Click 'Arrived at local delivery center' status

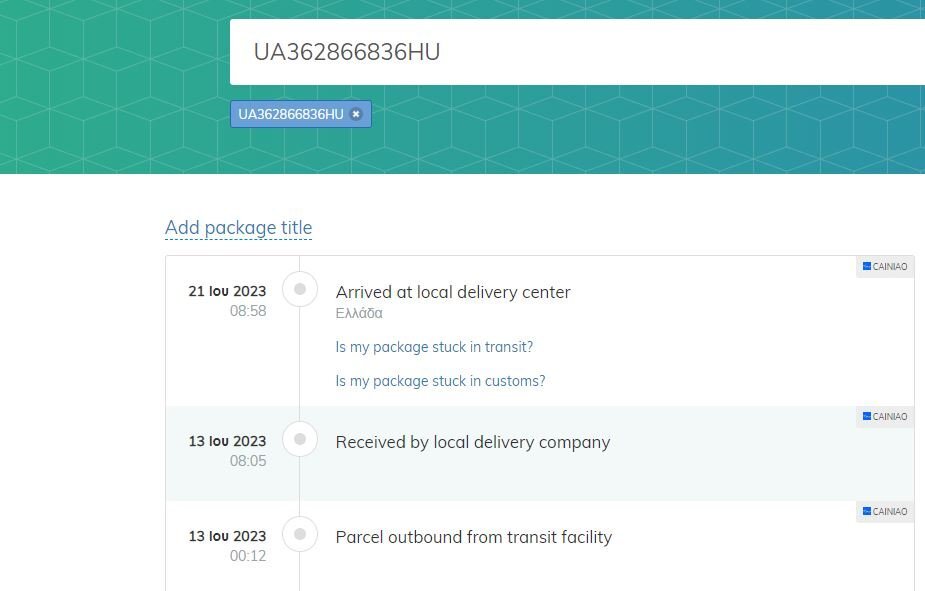pos(453,292)
